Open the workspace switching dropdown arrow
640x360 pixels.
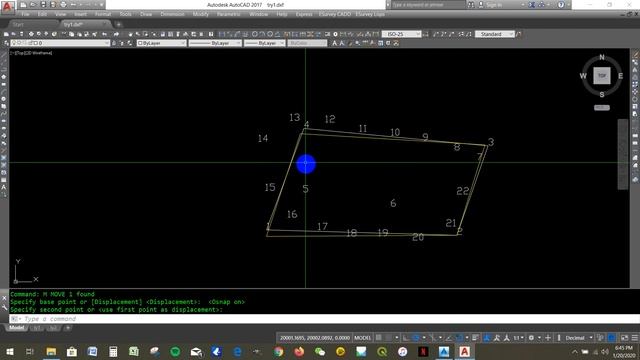tap(539, 338)
